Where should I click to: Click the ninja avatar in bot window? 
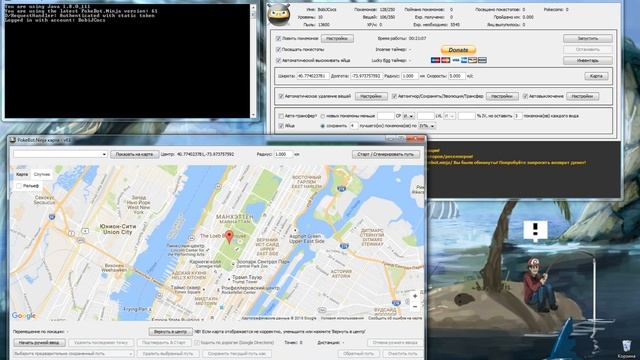[x=279, y=15]
